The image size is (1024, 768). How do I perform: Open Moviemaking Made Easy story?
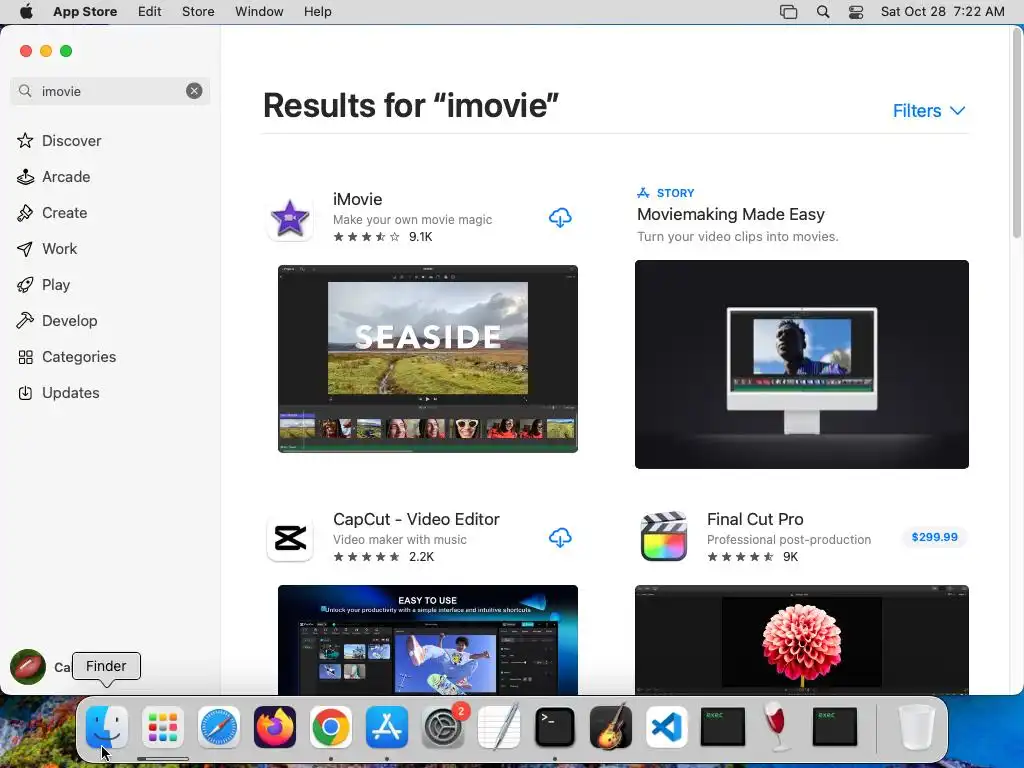(730, 214)
